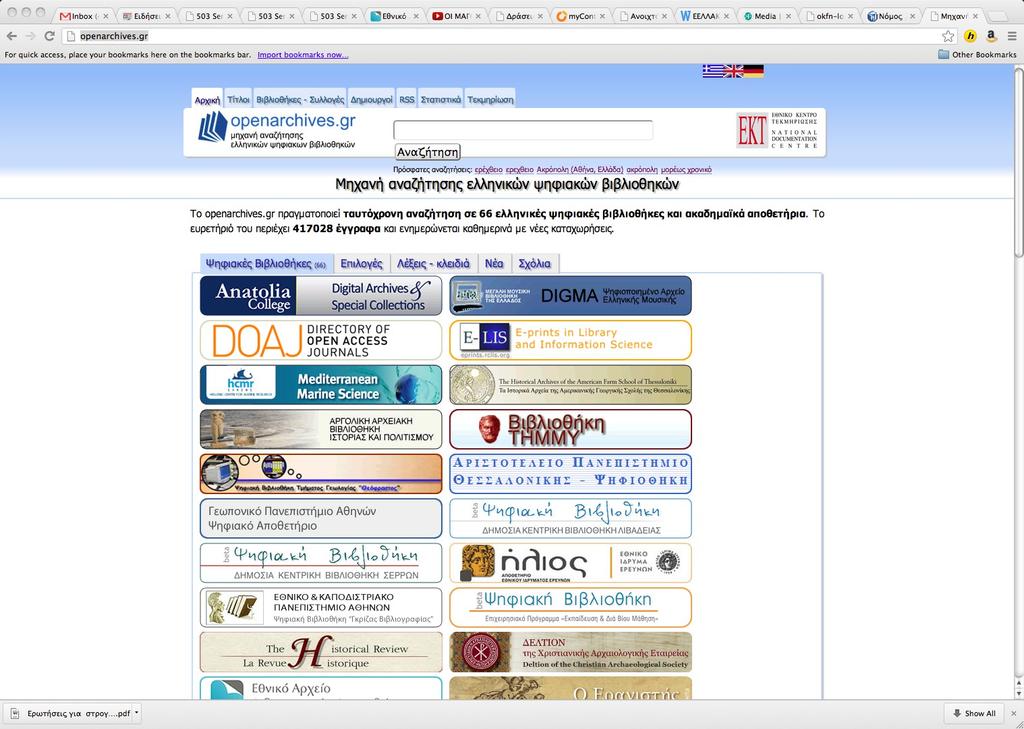Click the Import bookmarks now link
1024x729 pixels.
point(302,55)
